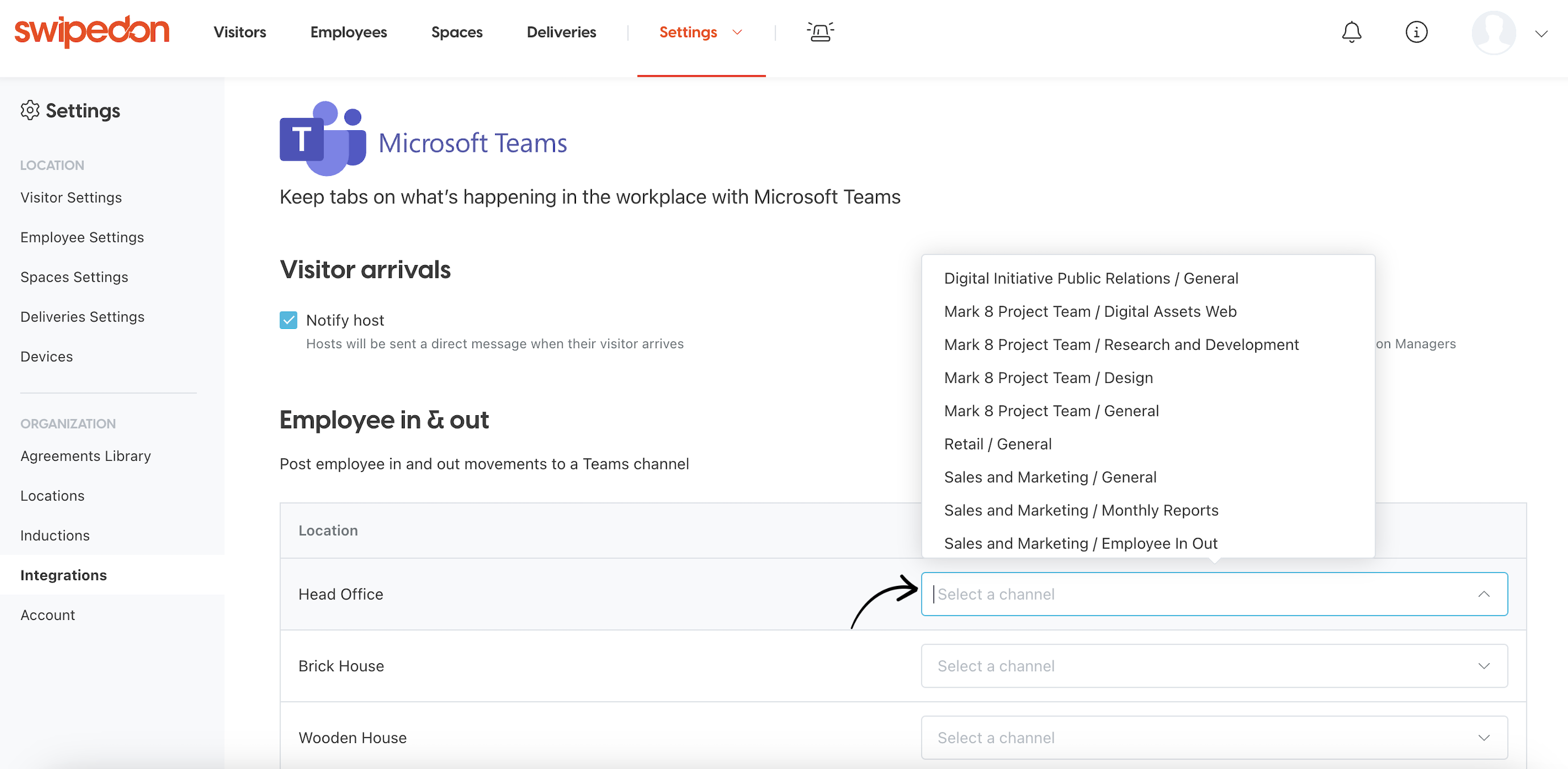Click the Wooden House location label
Image resolution: width=1568 pixels, height=769 pixels.
click(x=352, y=738)
